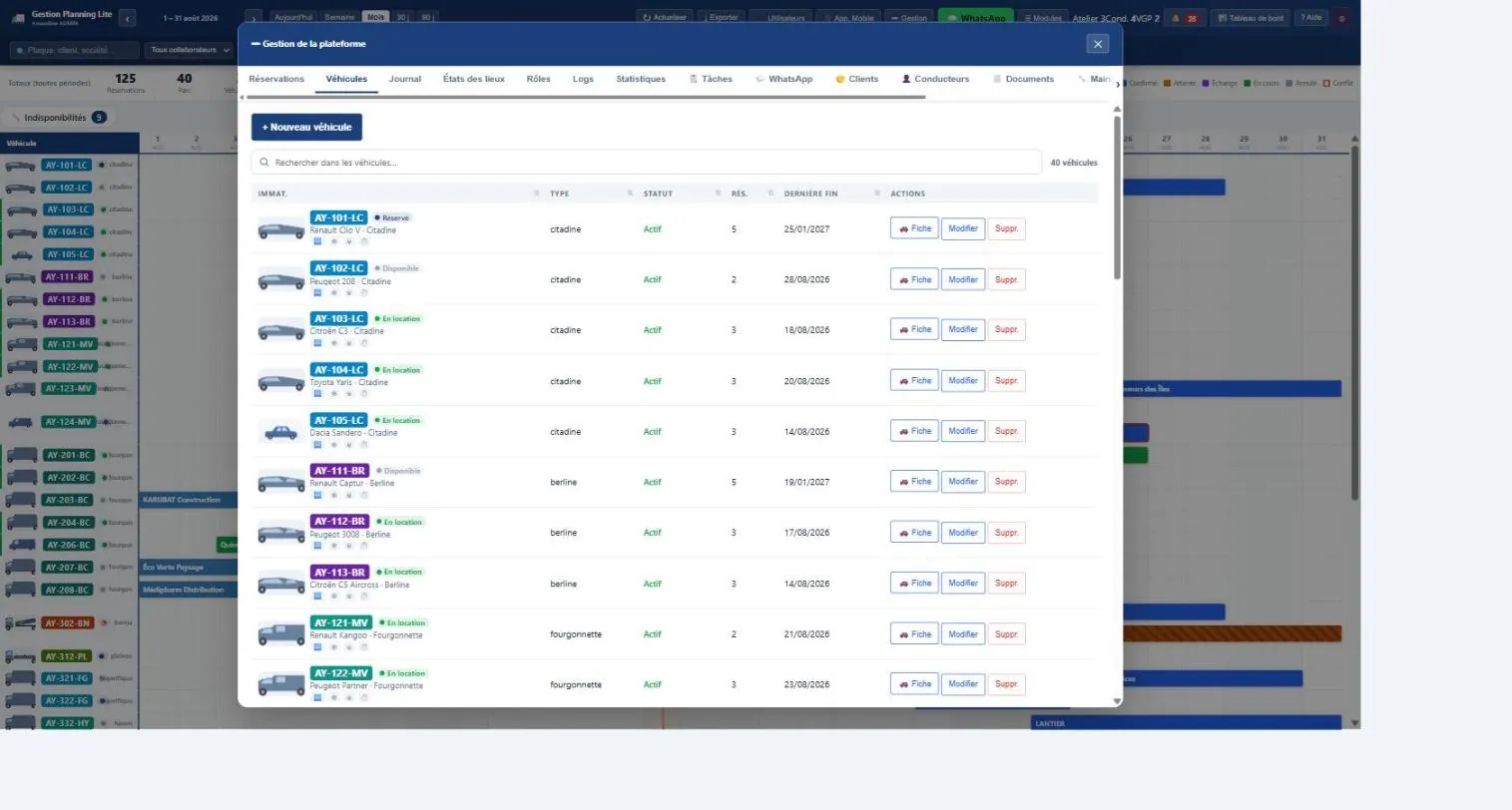
Task: Switch to the Réservations tab
Action: 276,79
